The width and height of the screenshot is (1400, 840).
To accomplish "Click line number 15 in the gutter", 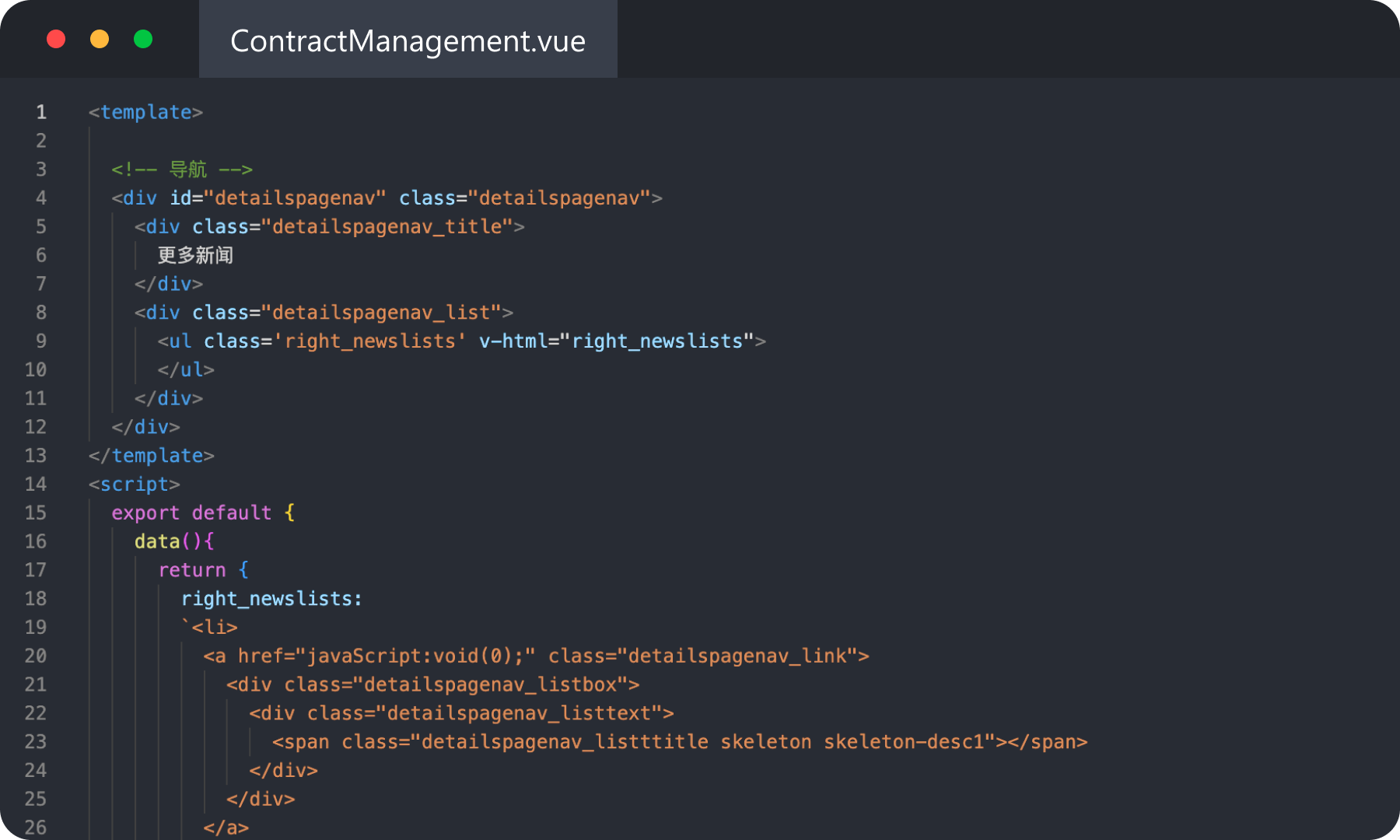I will [x=36, y=513].
